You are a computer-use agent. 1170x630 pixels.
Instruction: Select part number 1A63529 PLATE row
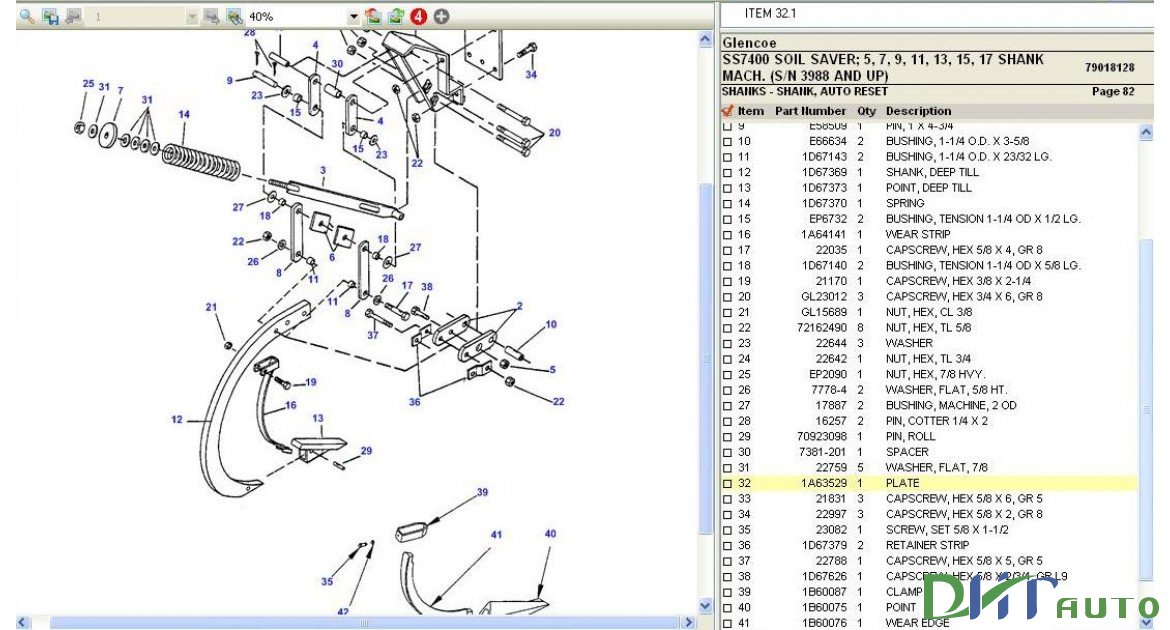point(929,484)
